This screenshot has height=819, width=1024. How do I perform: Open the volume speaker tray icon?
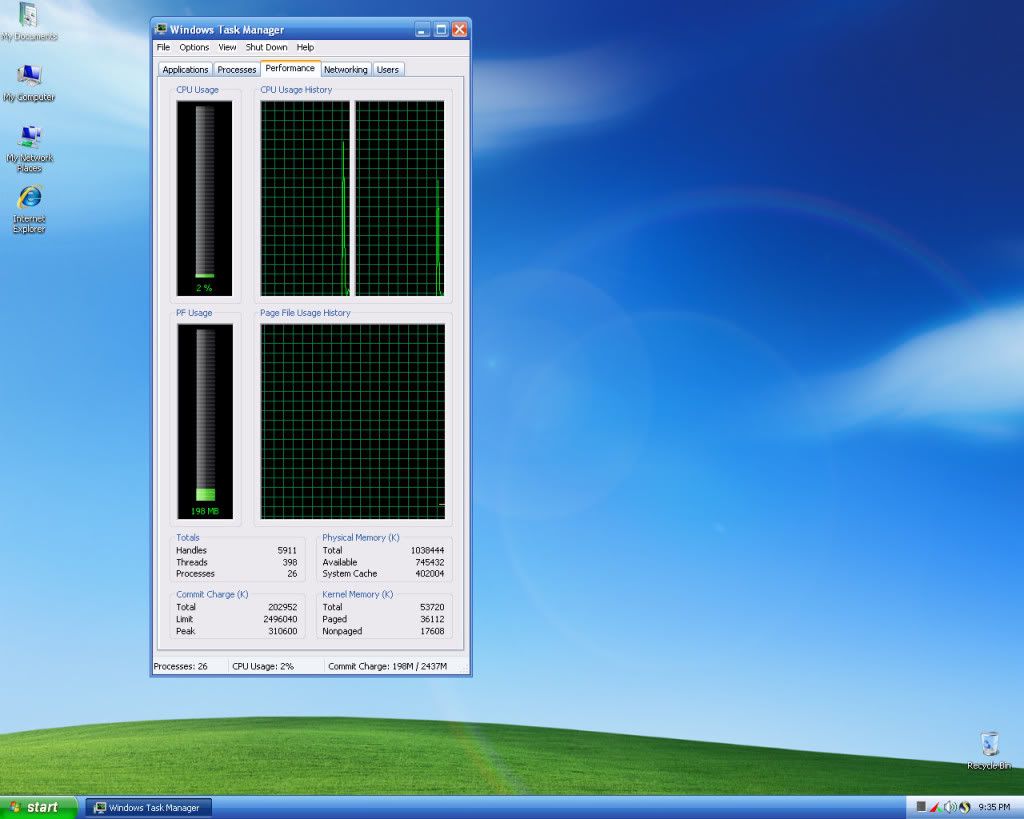[950, 807]
